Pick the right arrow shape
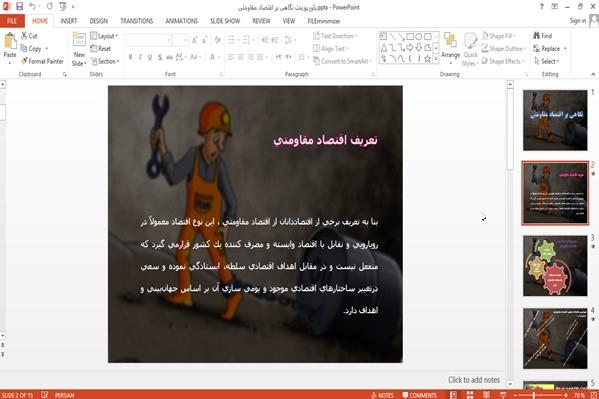This screenshot has width=599, height=399. click(x=410, y=47)
